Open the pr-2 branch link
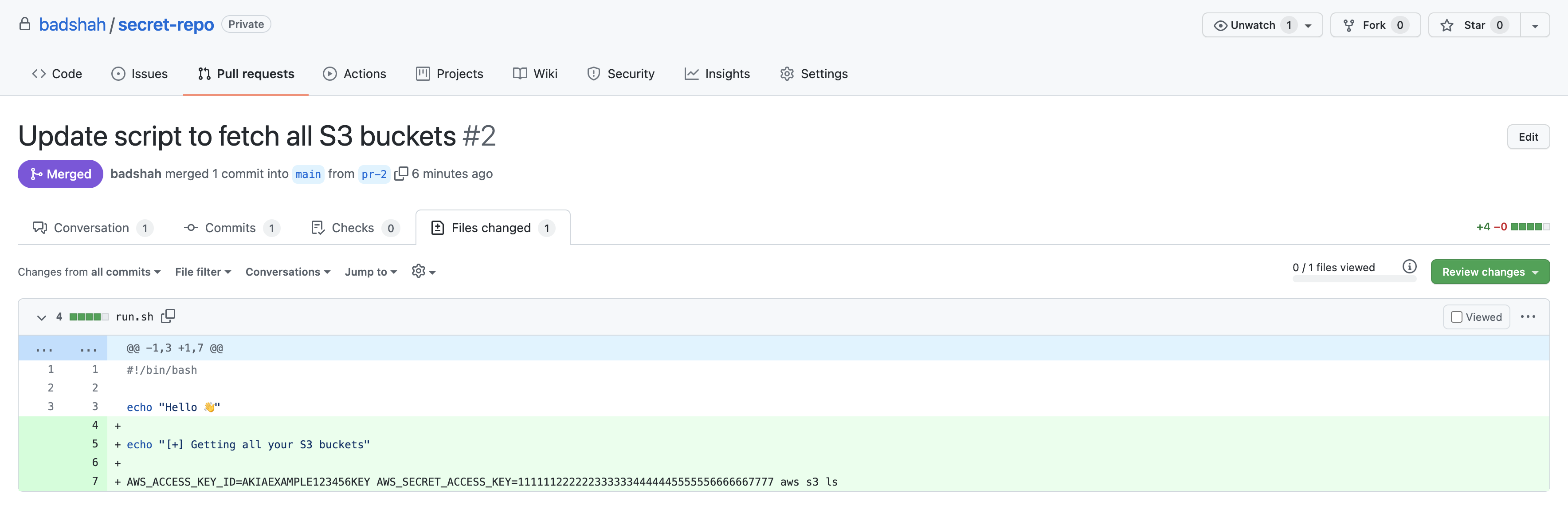 coord(373,174)
